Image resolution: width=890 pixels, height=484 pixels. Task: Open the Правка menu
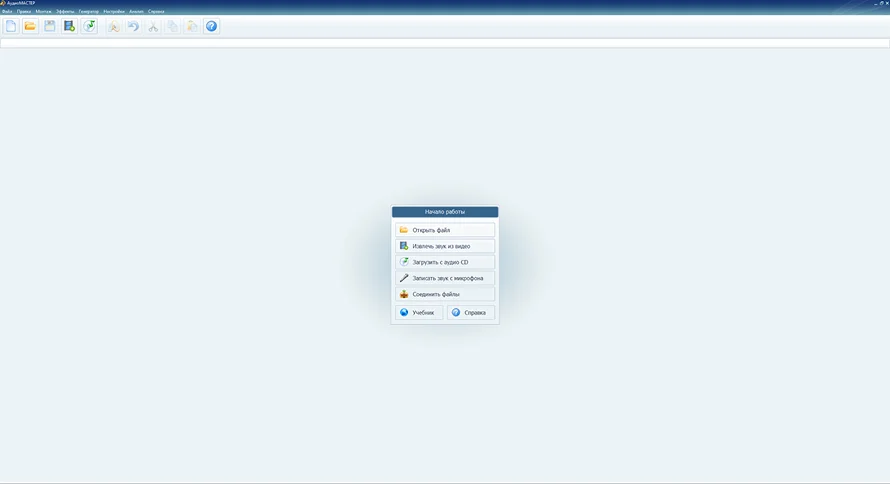tap(24, 11)
